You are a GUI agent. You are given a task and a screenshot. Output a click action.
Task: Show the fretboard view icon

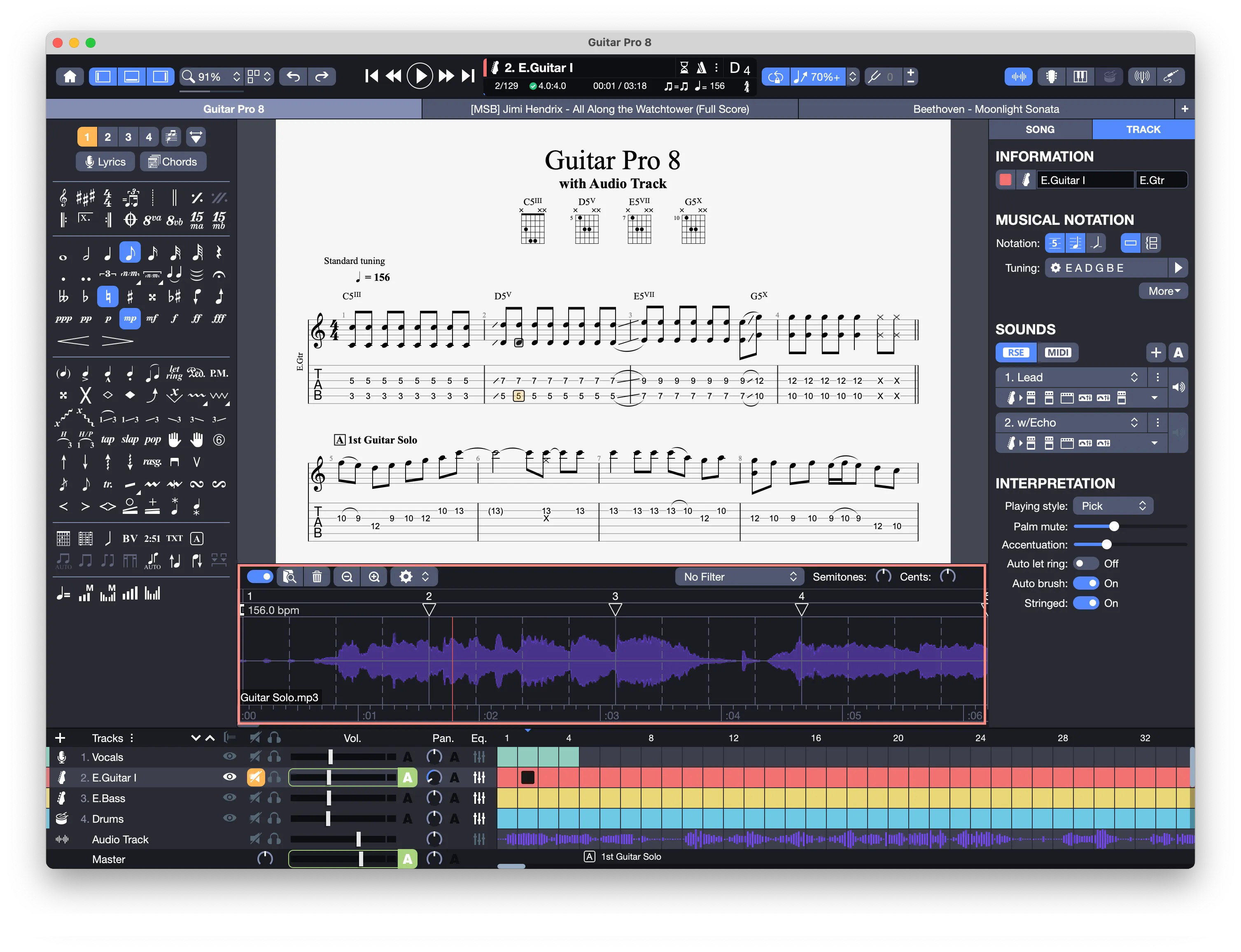[1052, 77]
